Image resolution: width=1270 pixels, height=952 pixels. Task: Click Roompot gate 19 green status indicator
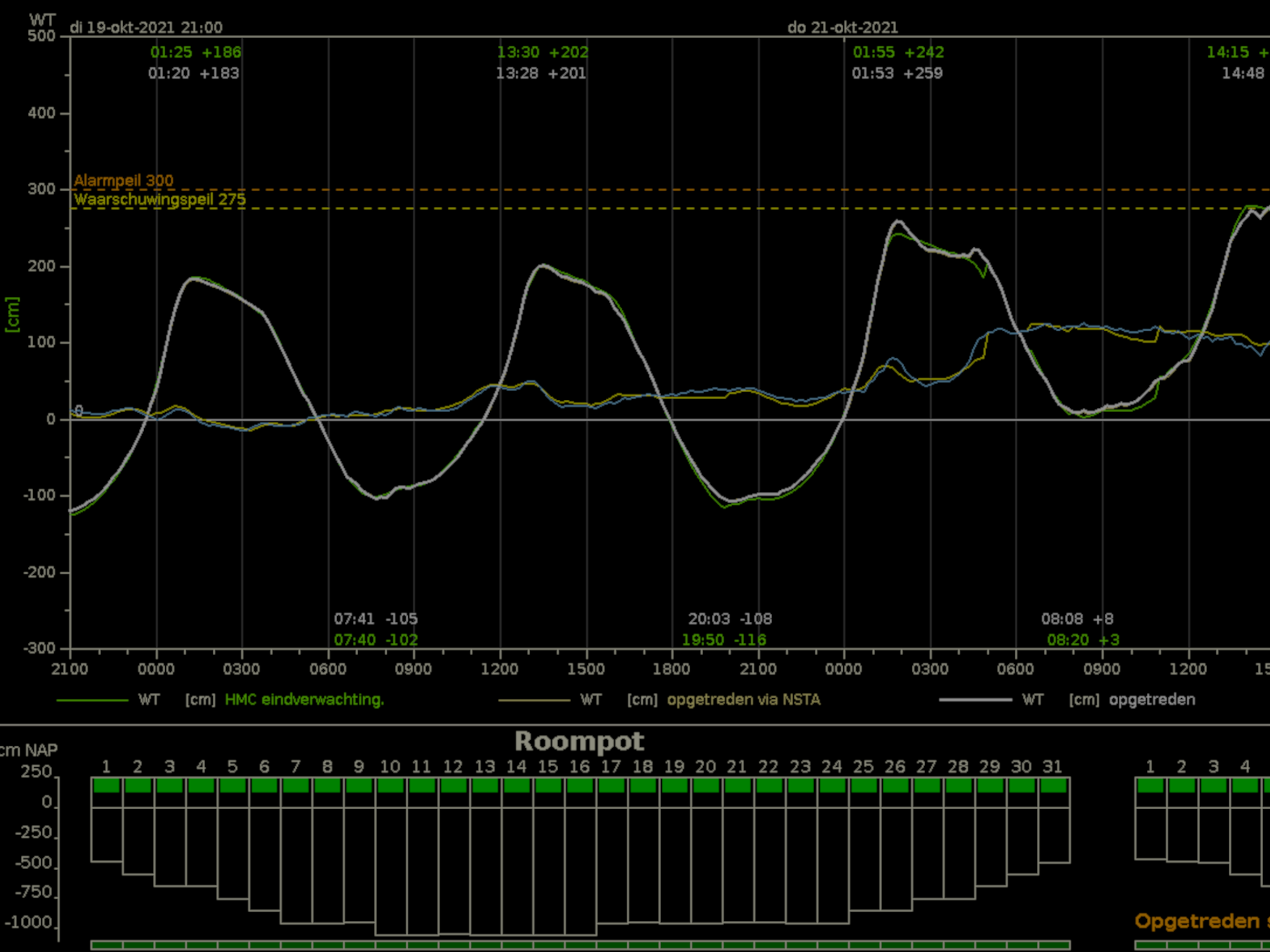674,786
